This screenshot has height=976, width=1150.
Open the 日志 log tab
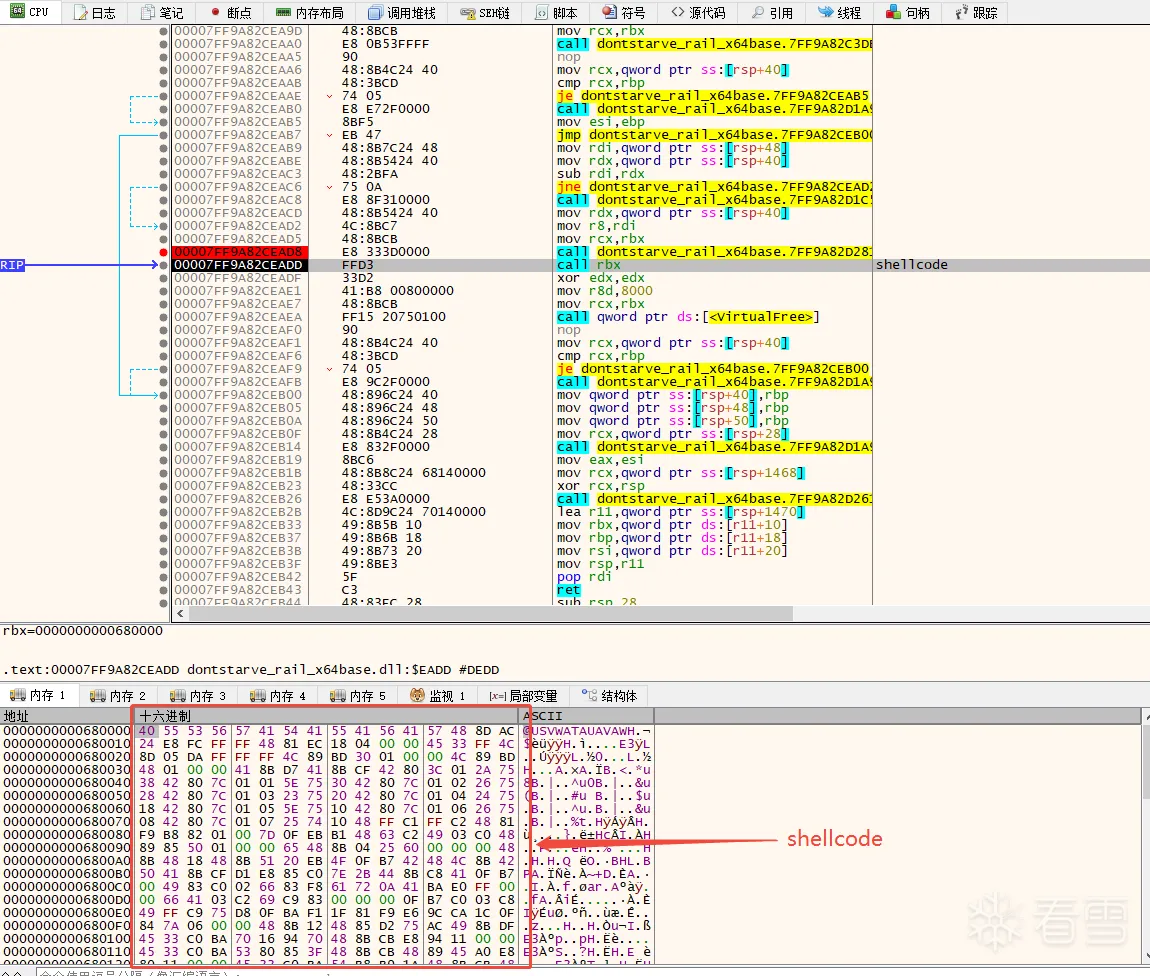click(x=95, y=12)
